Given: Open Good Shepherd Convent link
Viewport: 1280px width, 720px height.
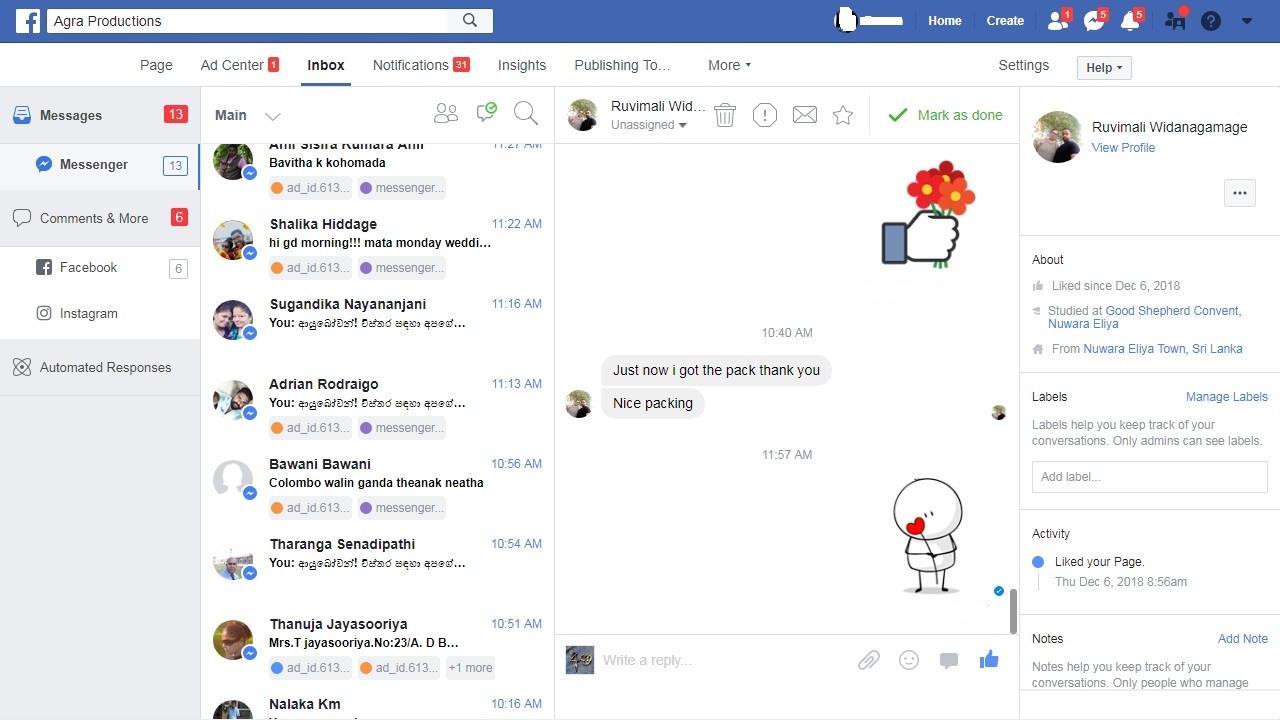Looking at the screenshot, I should pyautogui.click(x=1173, y=311).
